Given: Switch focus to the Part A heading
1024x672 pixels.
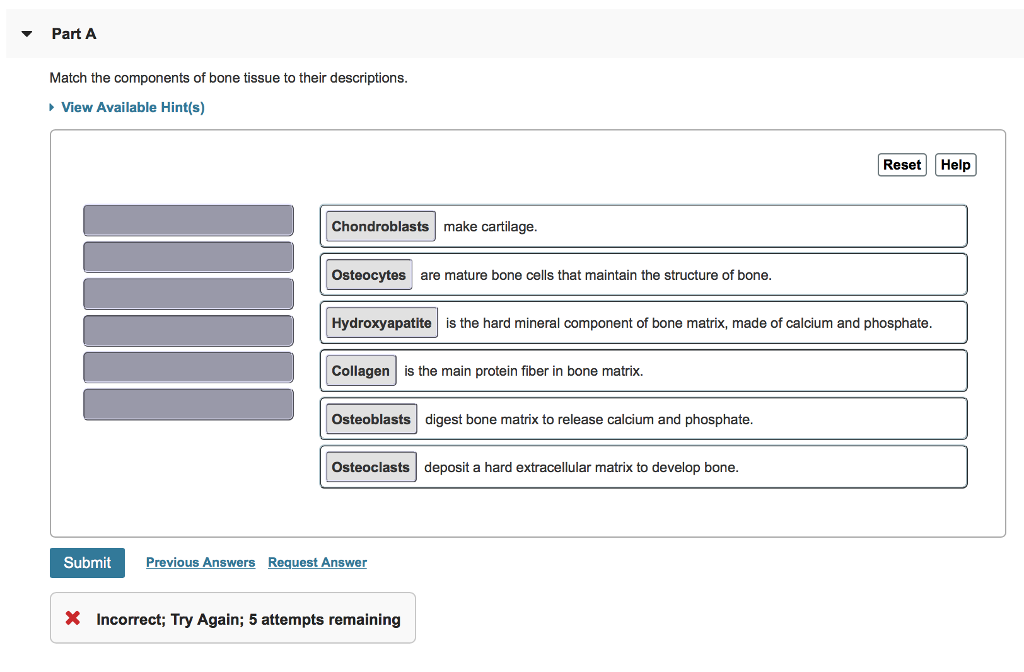Looking at the screenshot, I should [74, 33].
